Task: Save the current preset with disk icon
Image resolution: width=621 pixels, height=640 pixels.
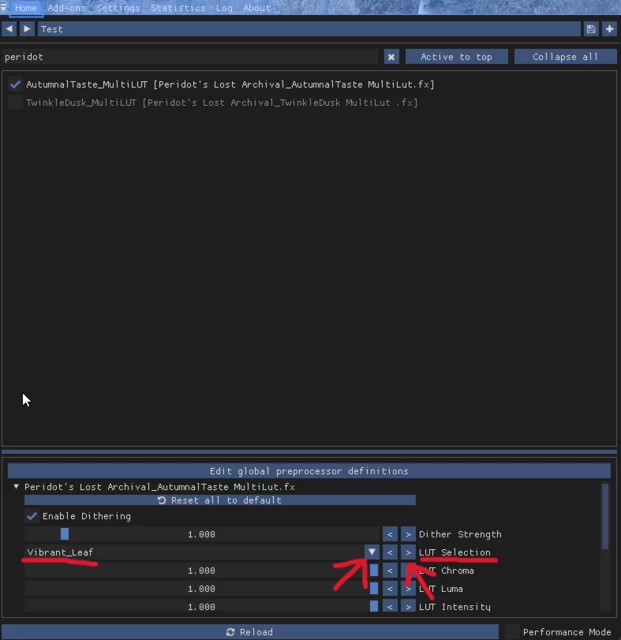Action: [x=591, y=29]
